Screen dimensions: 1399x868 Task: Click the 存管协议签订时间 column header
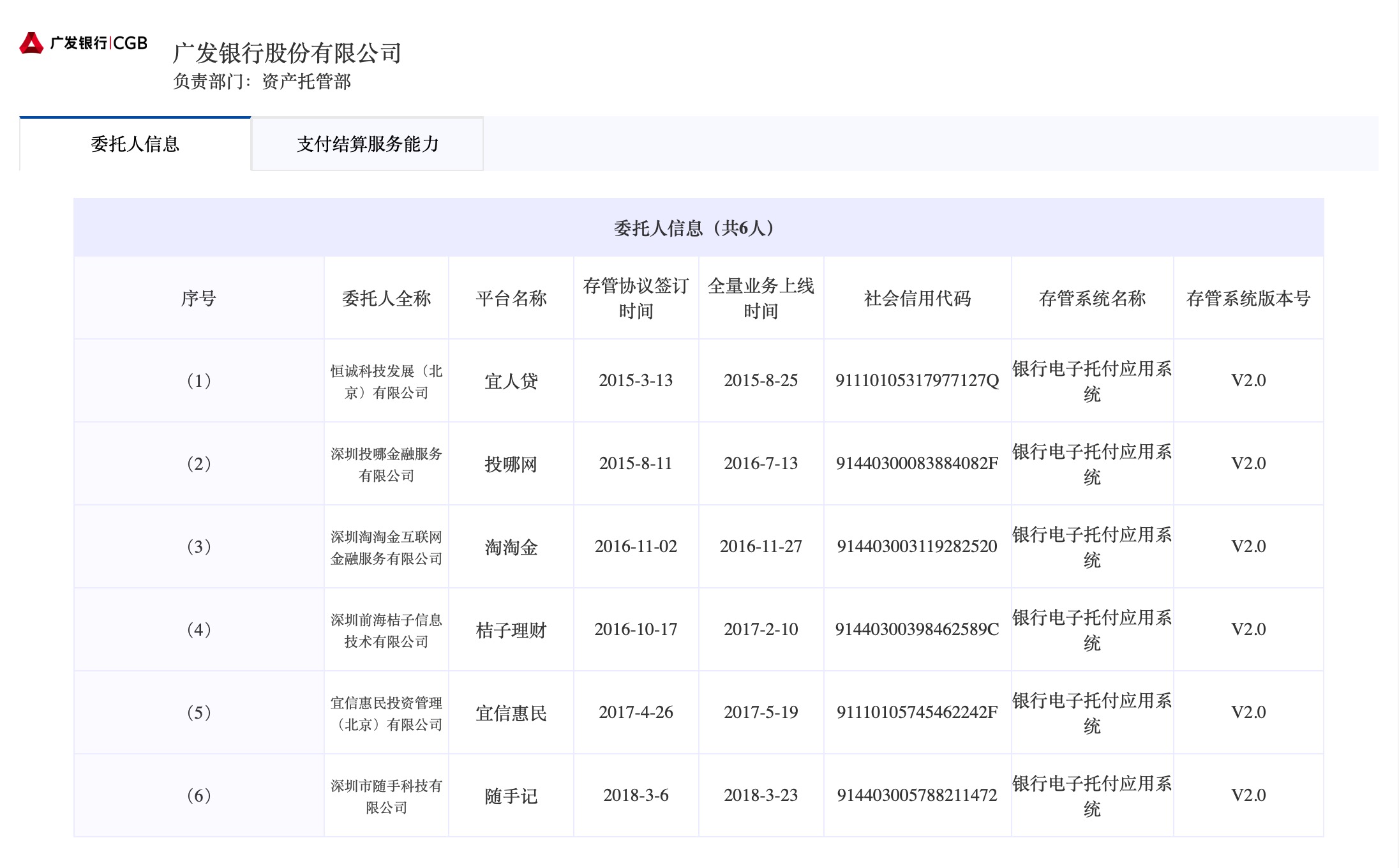636,298
